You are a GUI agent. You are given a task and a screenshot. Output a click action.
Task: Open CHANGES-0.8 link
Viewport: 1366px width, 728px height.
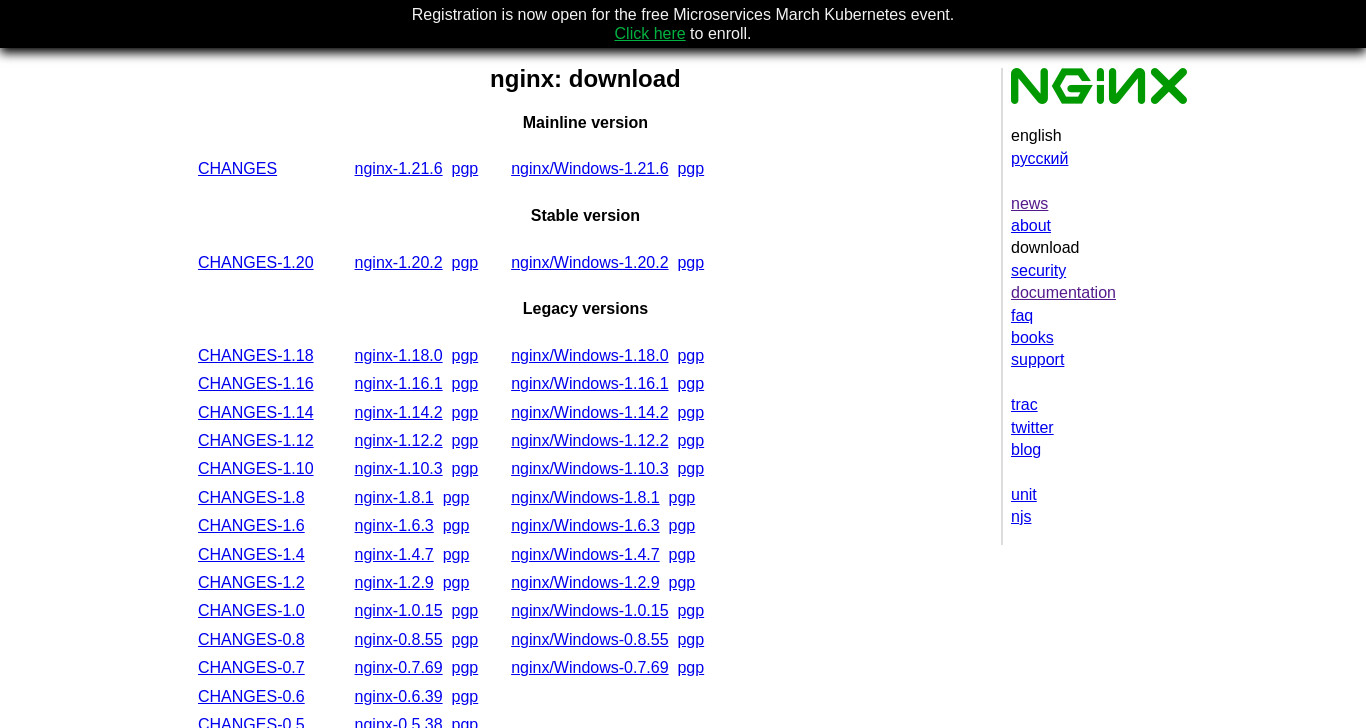251,640
